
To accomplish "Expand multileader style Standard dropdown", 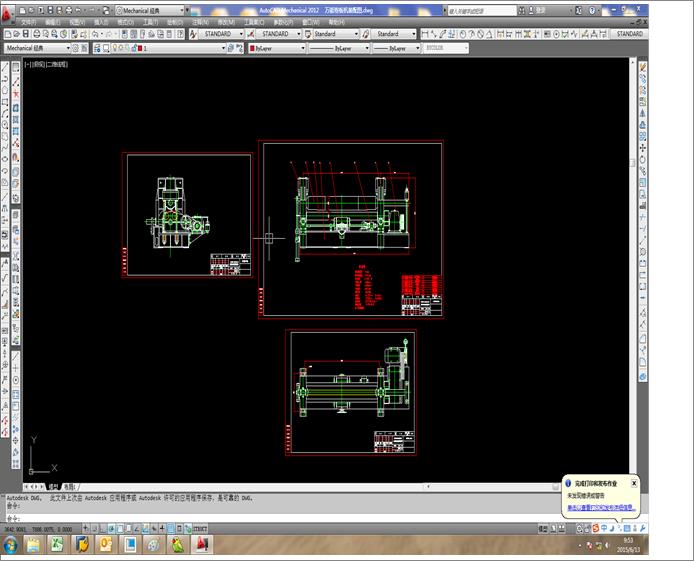I will click(413, 34).
